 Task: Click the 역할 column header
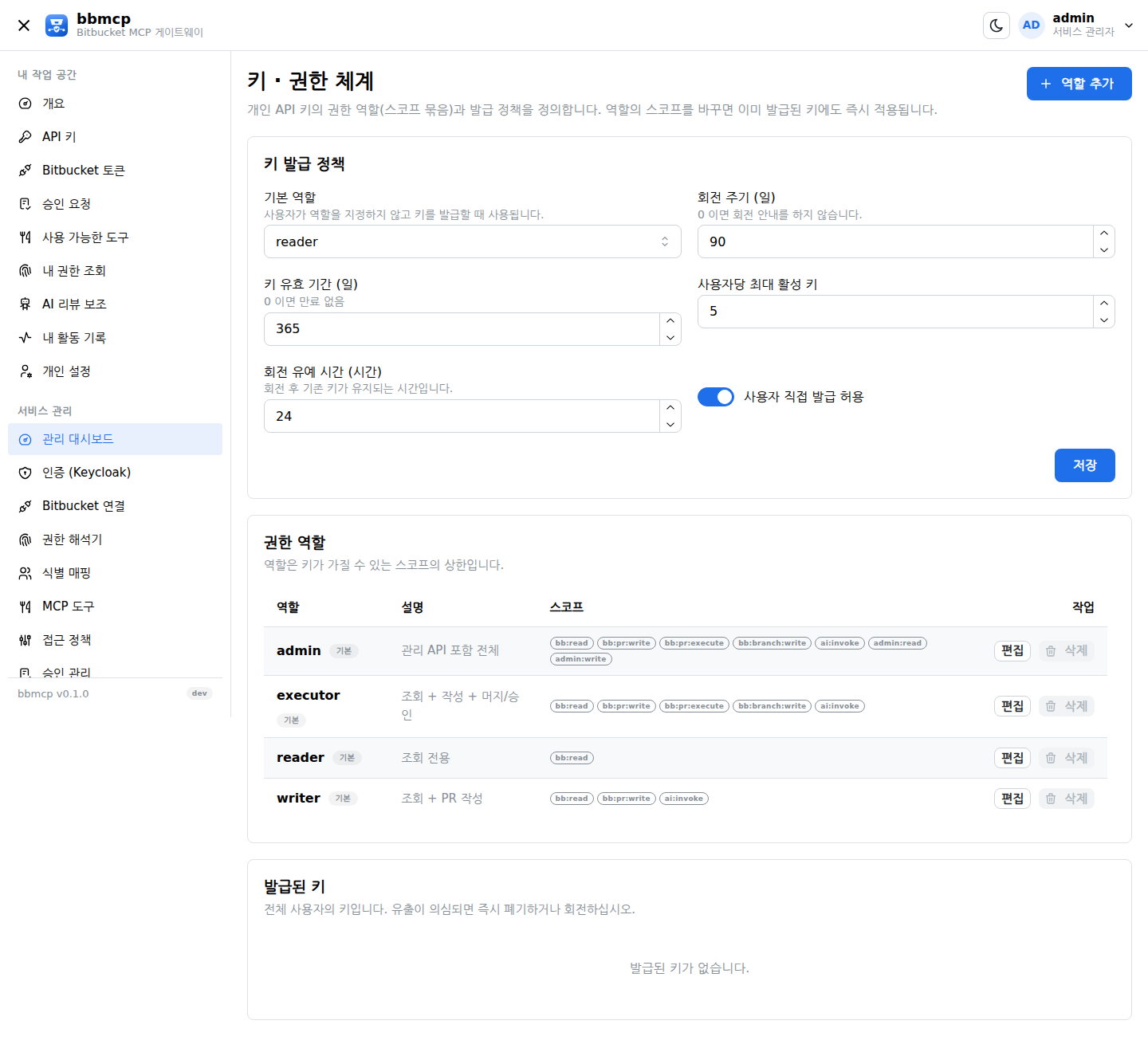point(288,607)
